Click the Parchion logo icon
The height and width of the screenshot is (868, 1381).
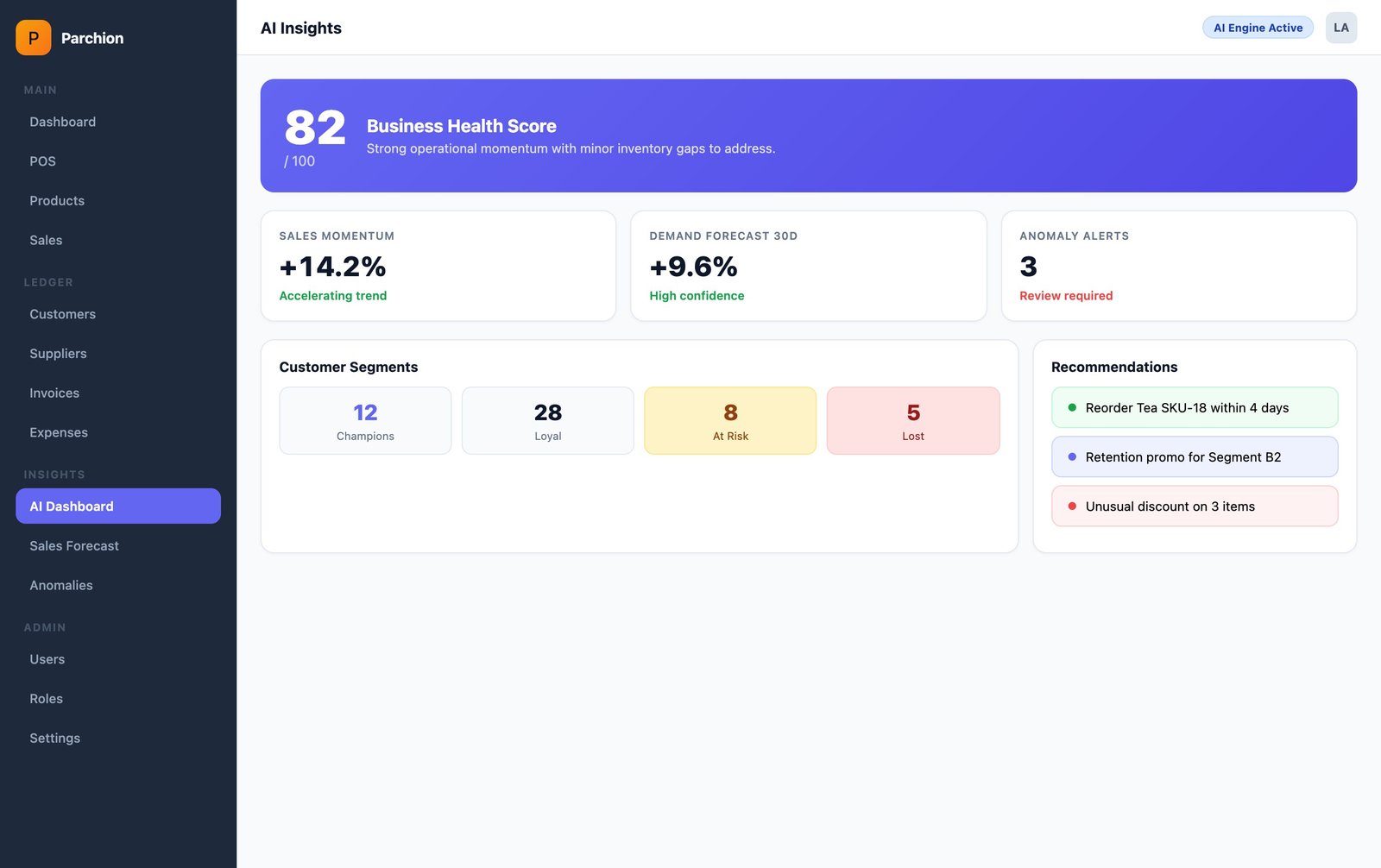(32, 38)
